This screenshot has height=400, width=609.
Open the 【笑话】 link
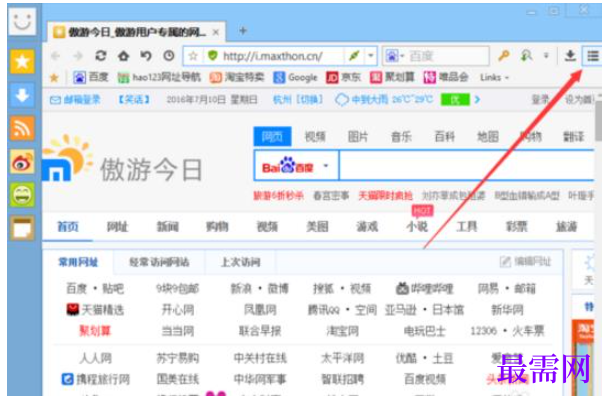pos(134,100)
